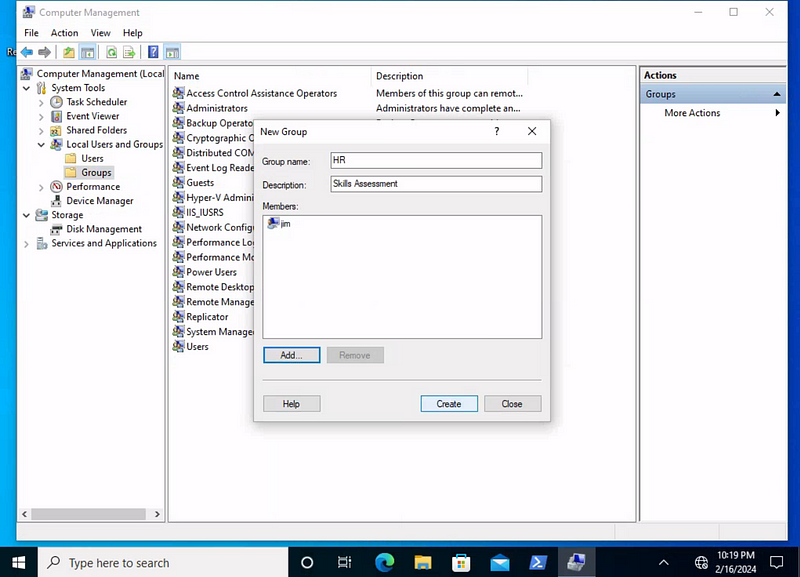Toggle the Show/Hide Action Pane icon
The width and height of the screenshot is (800, 577).
pos(172,52)
